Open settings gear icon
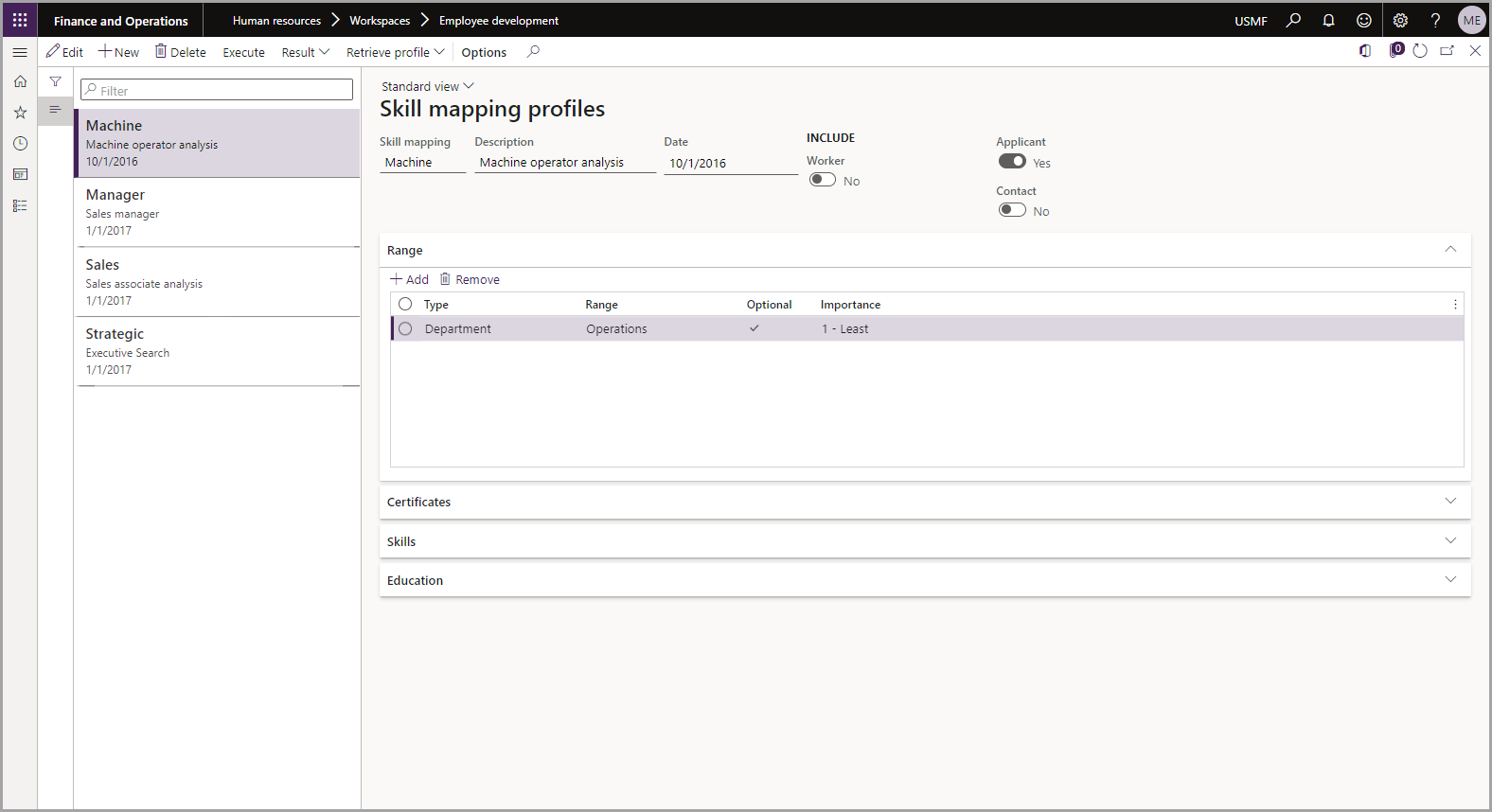The height and width of the screenshot is (812, 1492). [x=1400, y=20]
